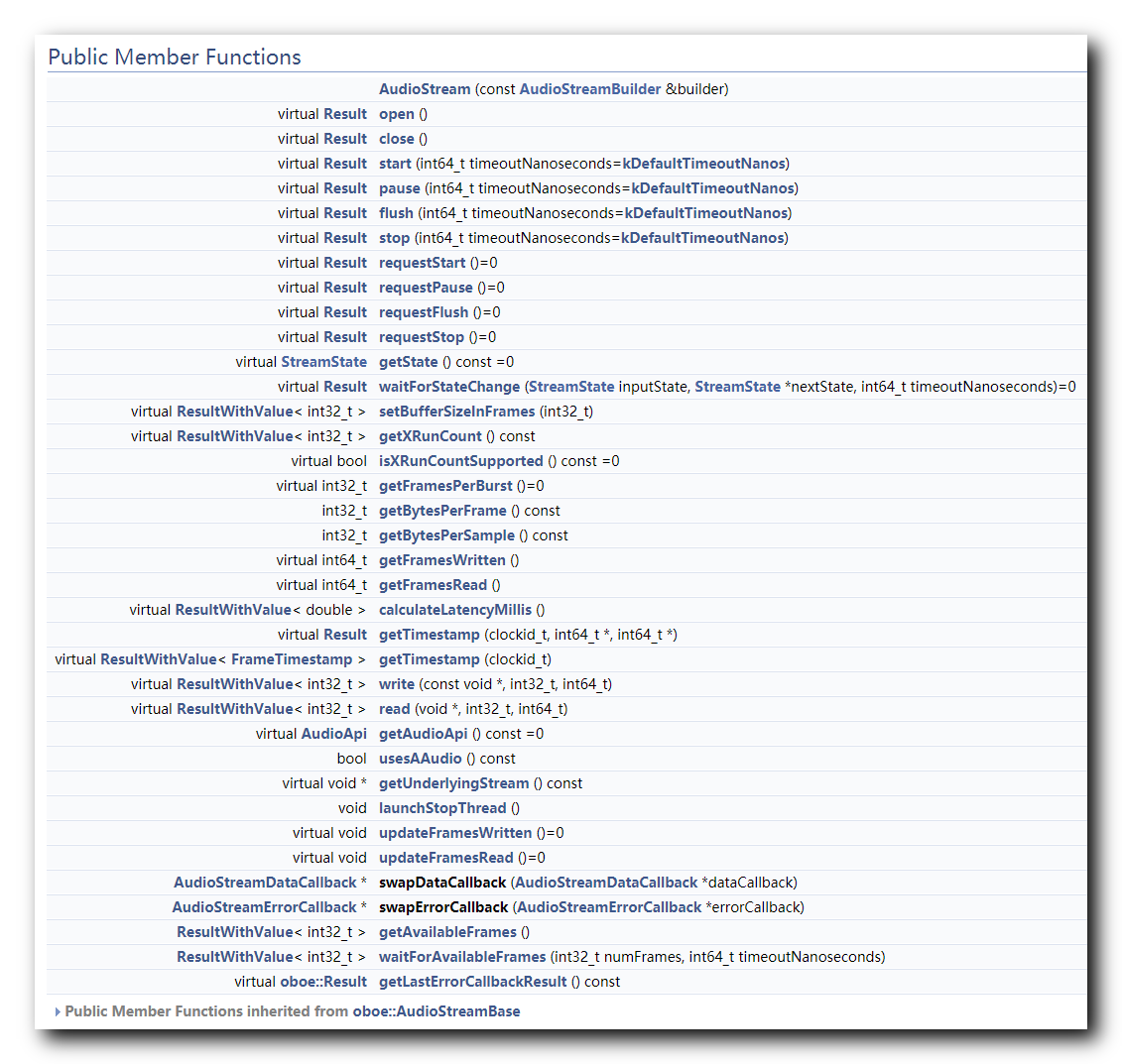Open the updateFramesRead function link
Viewport: 1122px width, 1064px height.
point(445,858)
